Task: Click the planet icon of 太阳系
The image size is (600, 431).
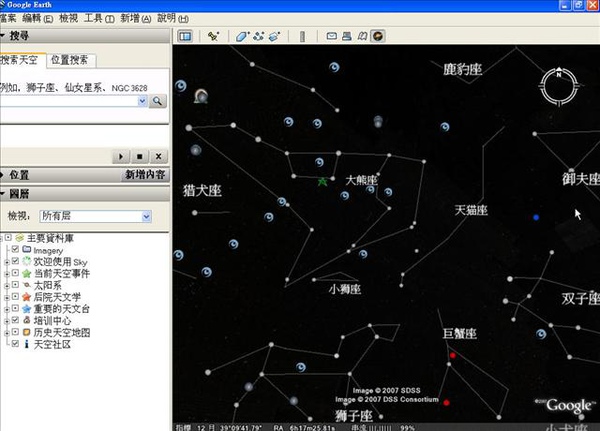Action: tap(26, 285)
